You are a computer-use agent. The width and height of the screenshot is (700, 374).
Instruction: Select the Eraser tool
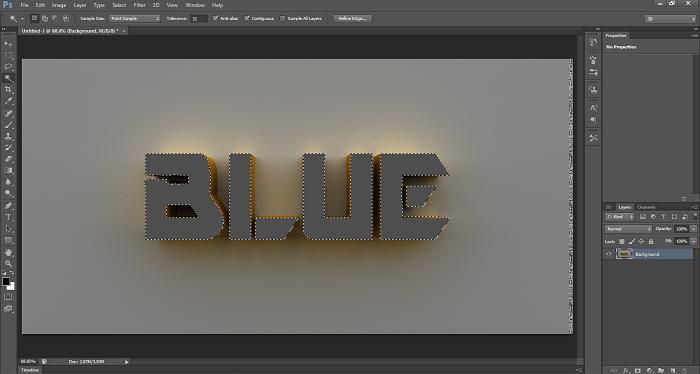[x=8, y=159]
